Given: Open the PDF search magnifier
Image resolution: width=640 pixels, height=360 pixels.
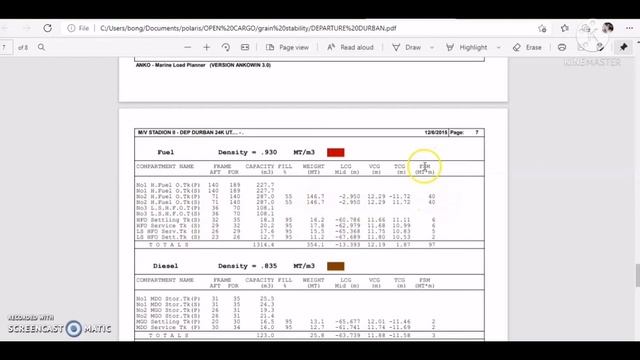Looking at the screenshot, I should coord(41,47).
